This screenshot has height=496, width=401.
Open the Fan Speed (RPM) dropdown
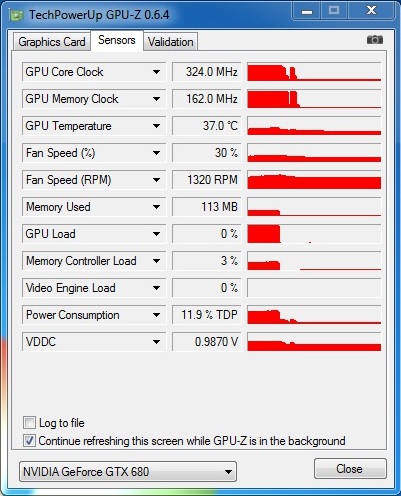(156, 180)
